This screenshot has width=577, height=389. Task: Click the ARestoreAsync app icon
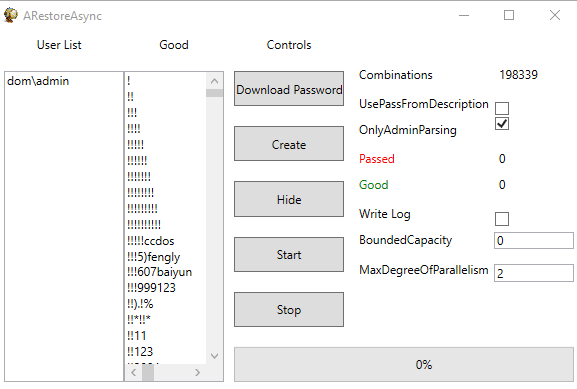point(11,15)
